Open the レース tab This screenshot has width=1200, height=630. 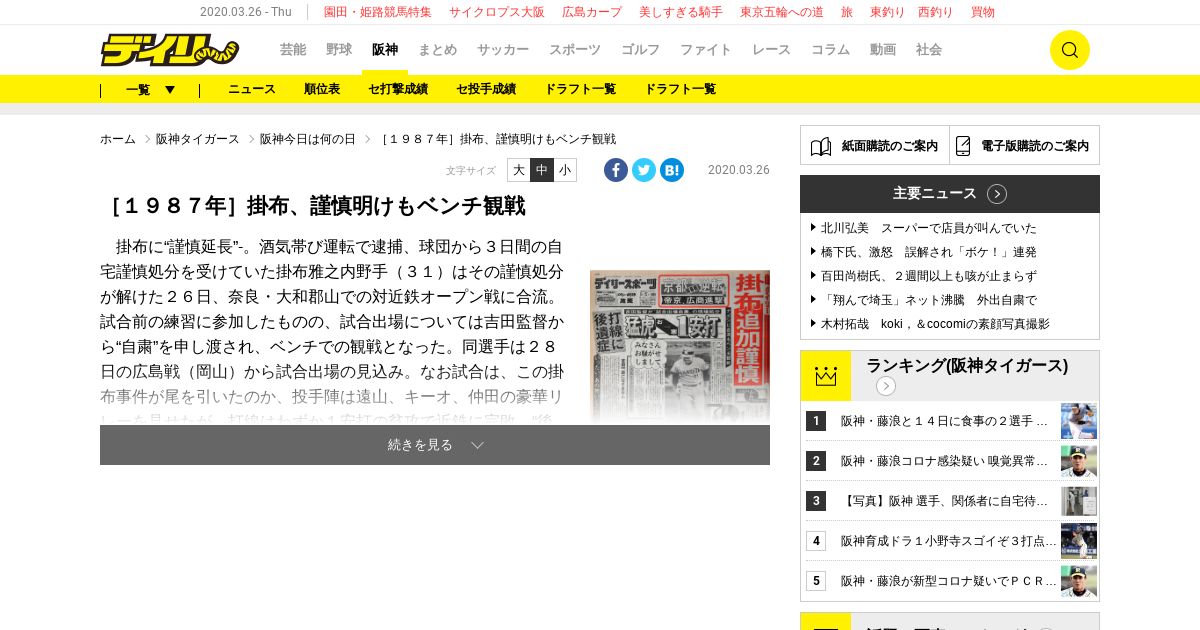(771, 50)
